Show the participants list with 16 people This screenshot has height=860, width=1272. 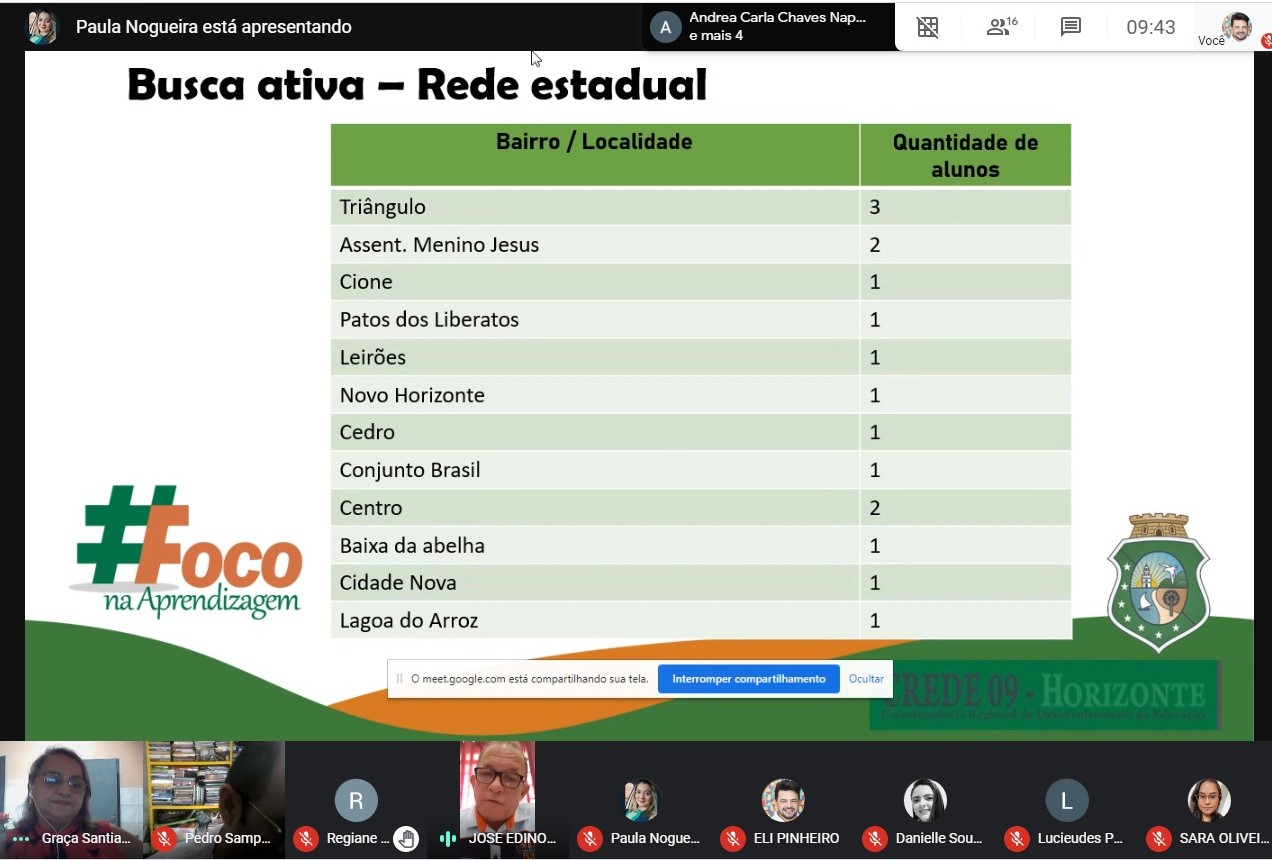tap(1000, 27)
